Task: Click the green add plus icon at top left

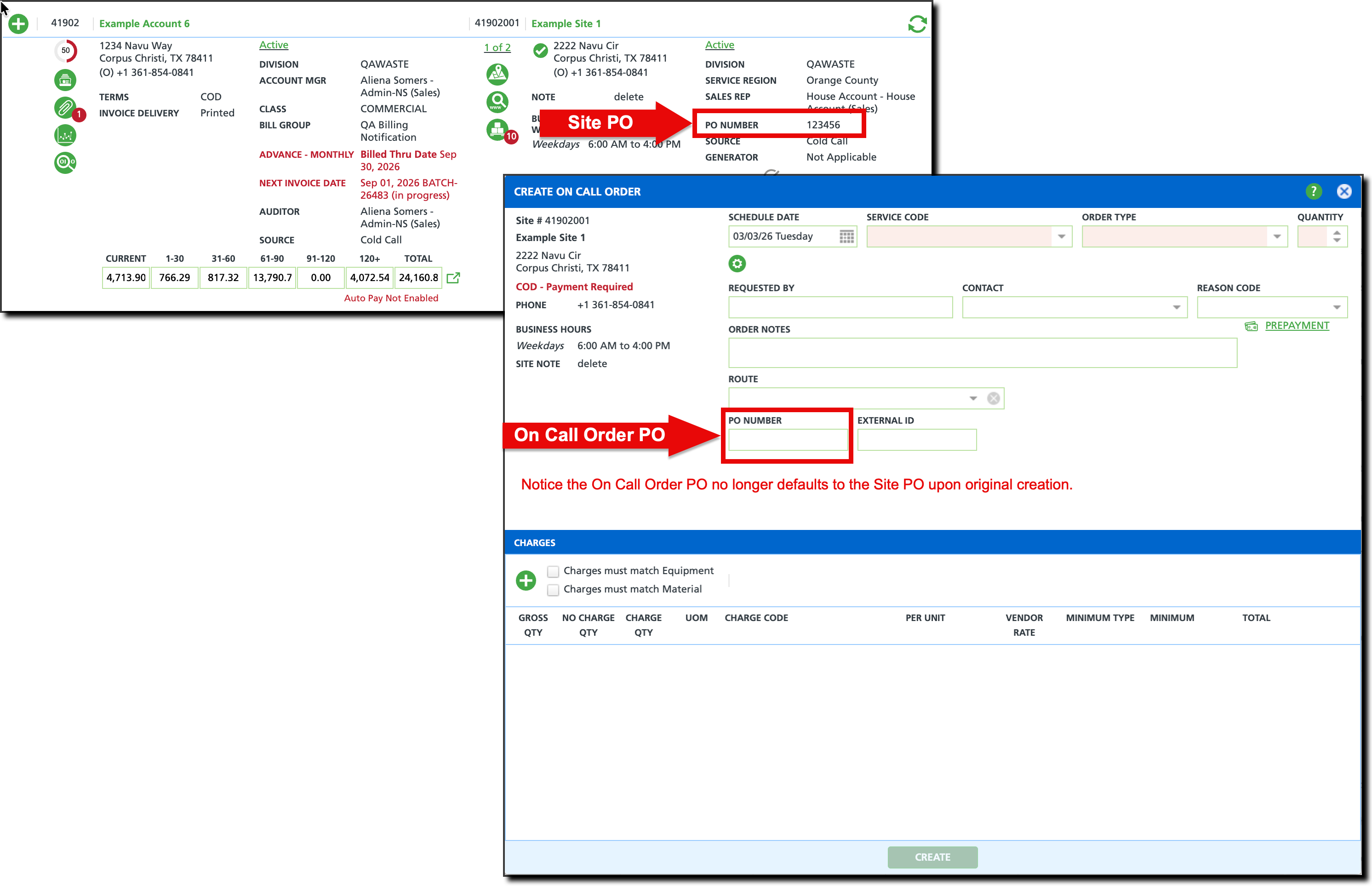Action: click(x=18, y=23)
